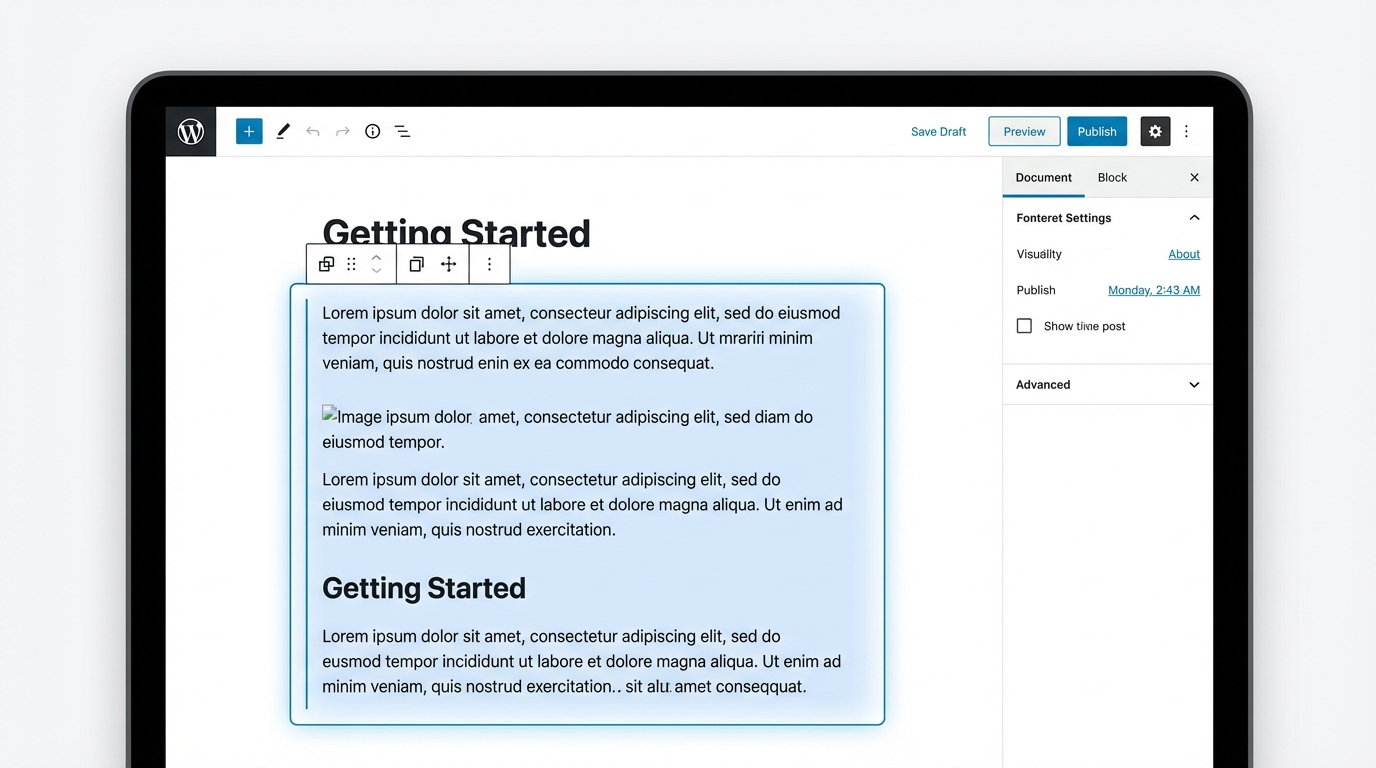Switch to the Block tab
This screenshot has width=1376, height=768.
point(1111,177)
